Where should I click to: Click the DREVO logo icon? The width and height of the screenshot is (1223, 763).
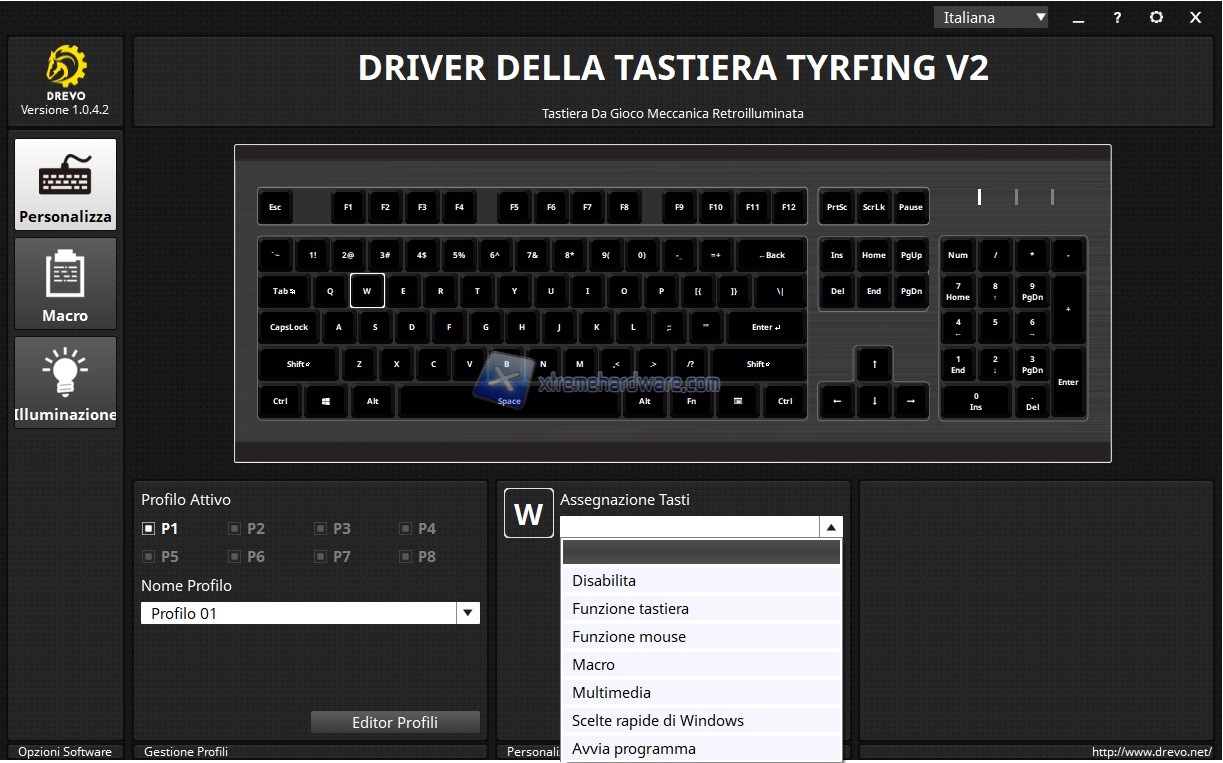point(66,67)
